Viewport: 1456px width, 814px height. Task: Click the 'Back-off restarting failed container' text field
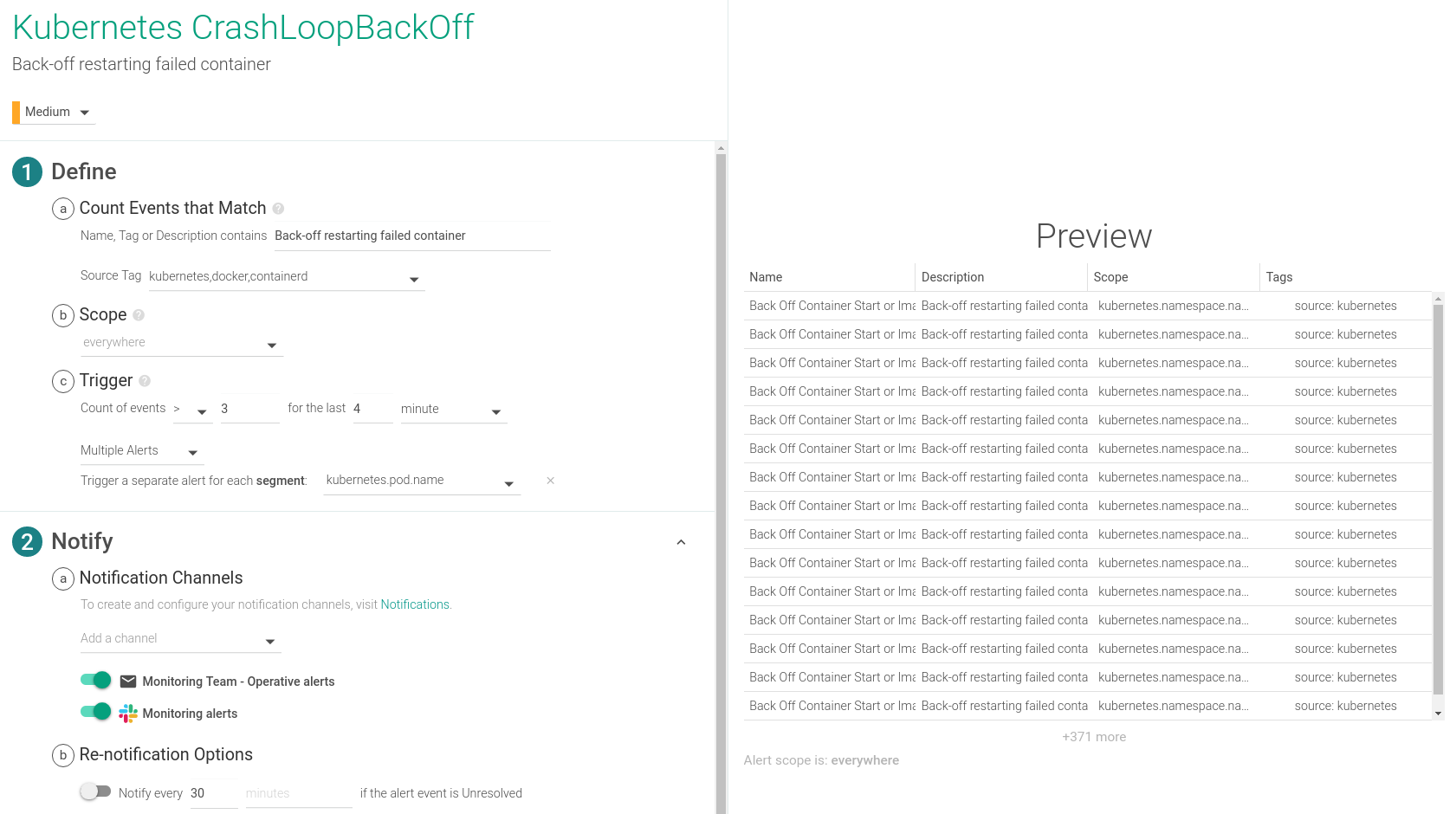pyautogui.click(x=411, y=236)
